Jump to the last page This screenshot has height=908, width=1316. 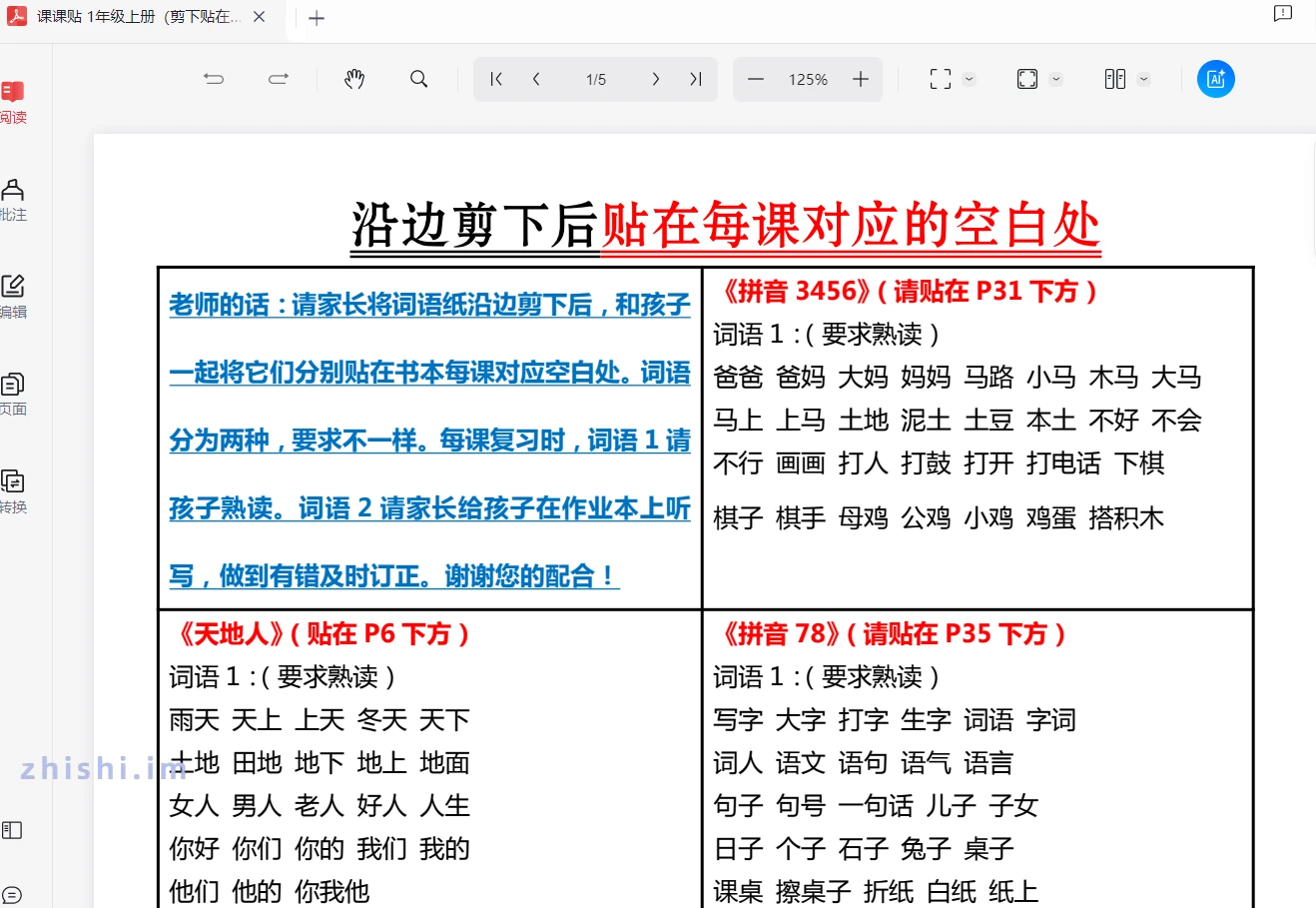point(696,79)
